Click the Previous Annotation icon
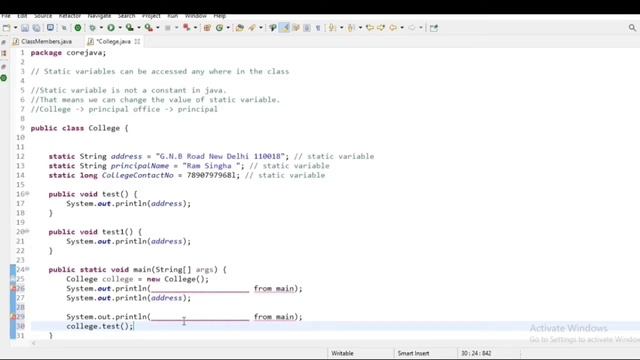This screenshot has width=640, height=360. click(x=351, y=28)
